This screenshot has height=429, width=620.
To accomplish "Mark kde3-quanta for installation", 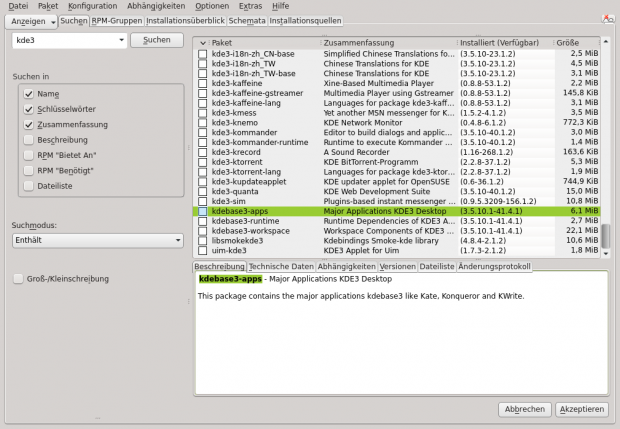I will tap(202, 192).
